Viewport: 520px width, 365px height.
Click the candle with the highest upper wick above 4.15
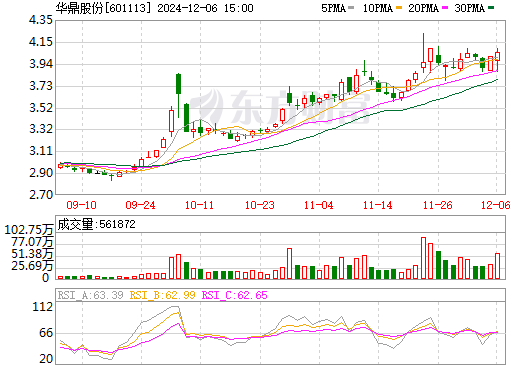pyautogui.click(x=423, y=53)
